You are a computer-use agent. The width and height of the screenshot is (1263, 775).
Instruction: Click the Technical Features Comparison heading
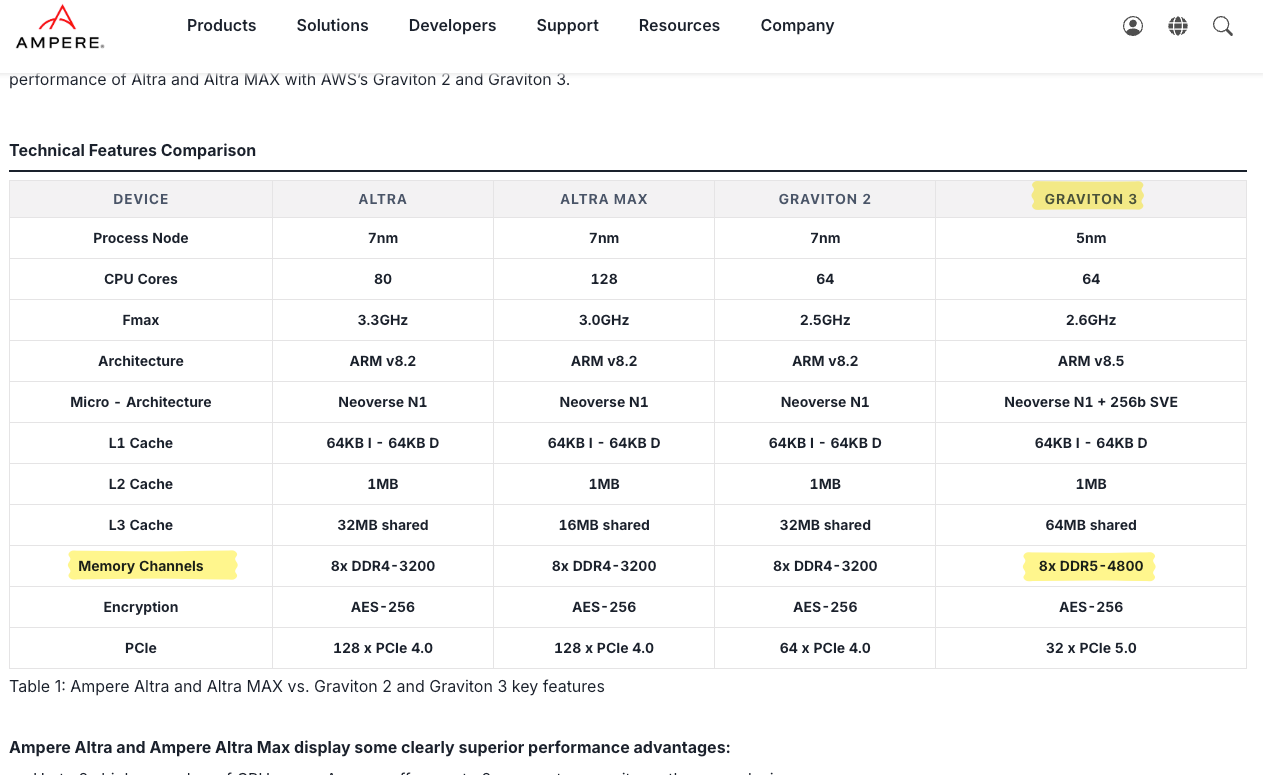[x=132, y=151]
